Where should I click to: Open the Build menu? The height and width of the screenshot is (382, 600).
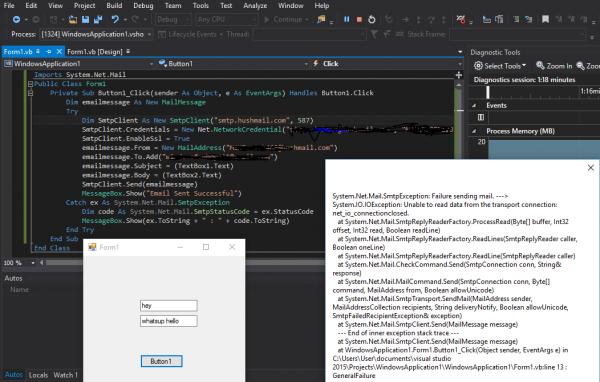coord(114,6)
